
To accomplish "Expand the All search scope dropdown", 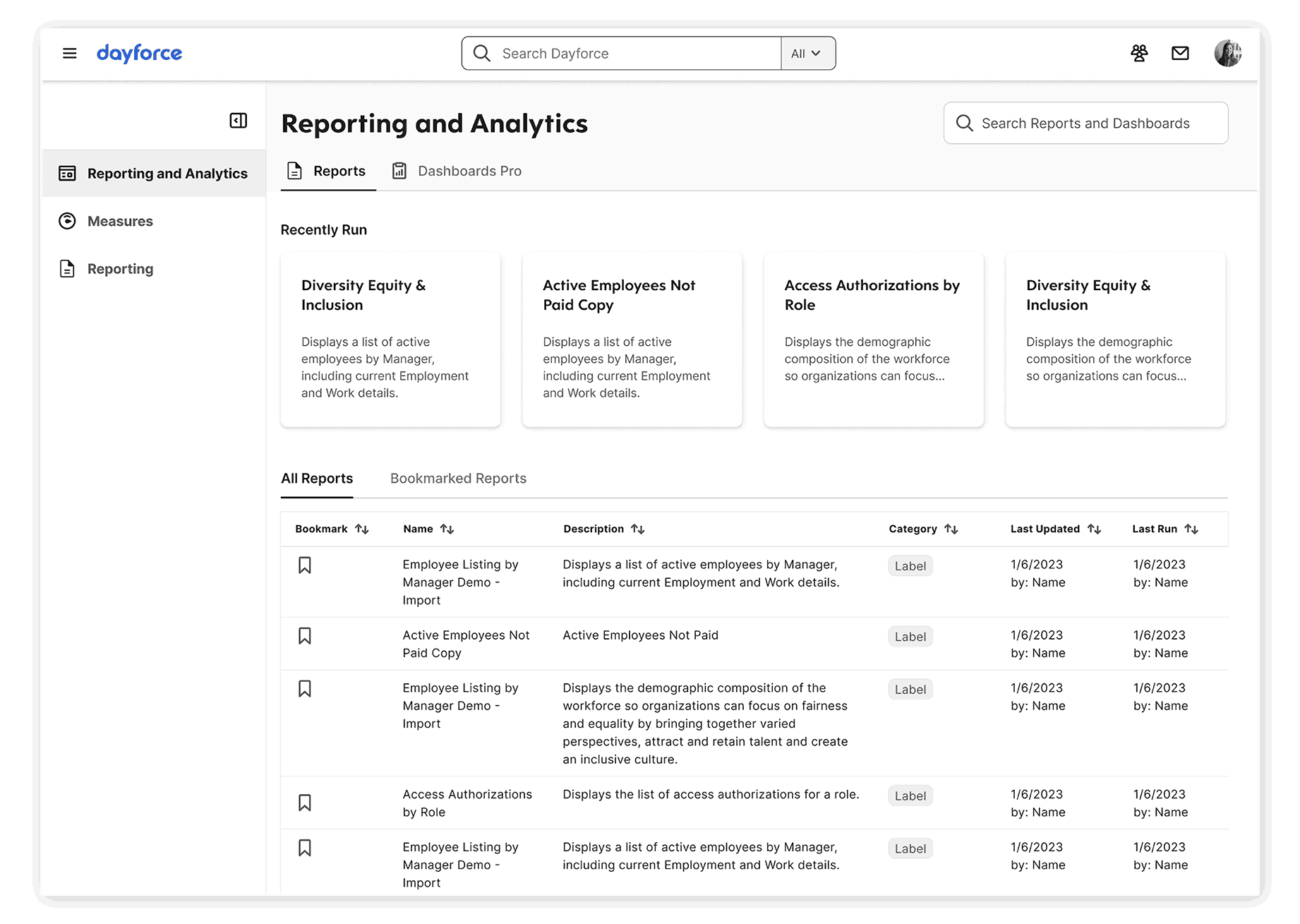I will click(x=808, y=53).
